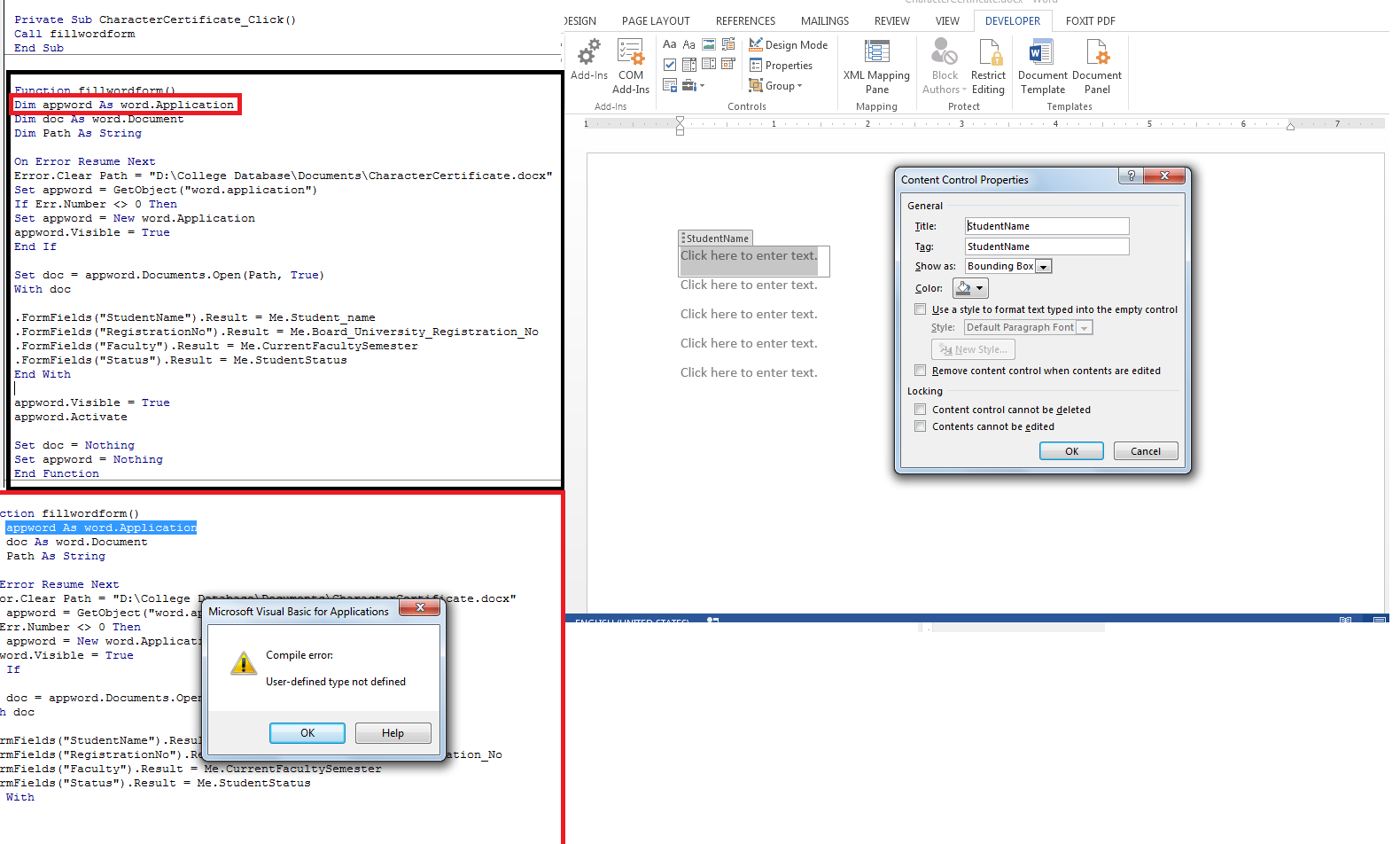Click 'Set doc = Nothing' code line
This screenshot has width=1400, height=844.
click(74, 445)
